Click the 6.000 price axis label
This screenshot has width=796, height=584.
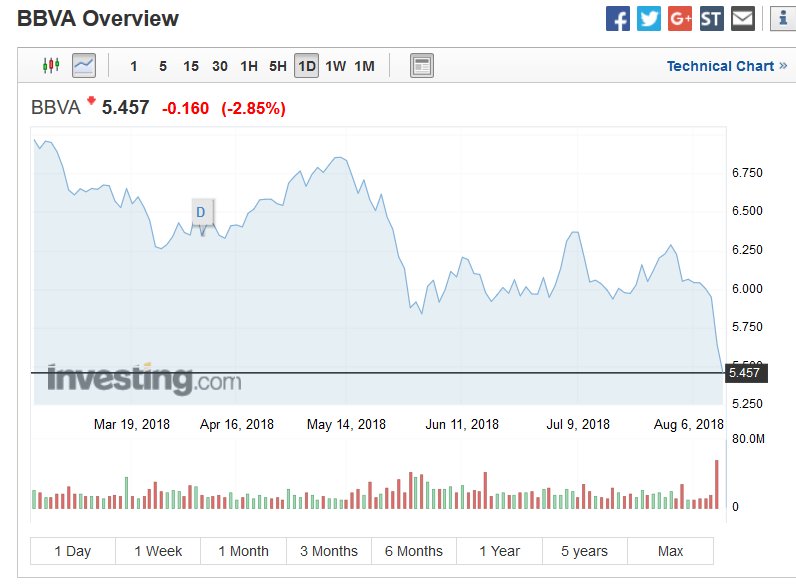(747, 288)
